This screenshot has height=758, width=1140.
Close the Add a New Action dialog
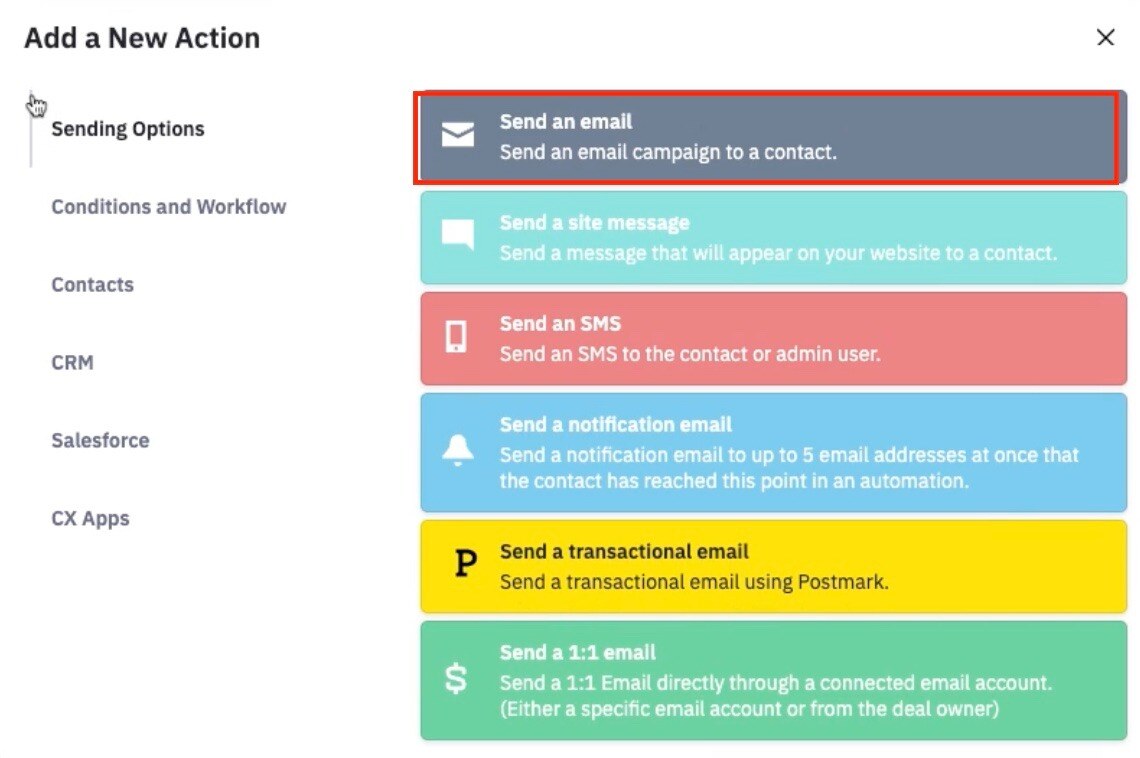tap(1105, 37)
